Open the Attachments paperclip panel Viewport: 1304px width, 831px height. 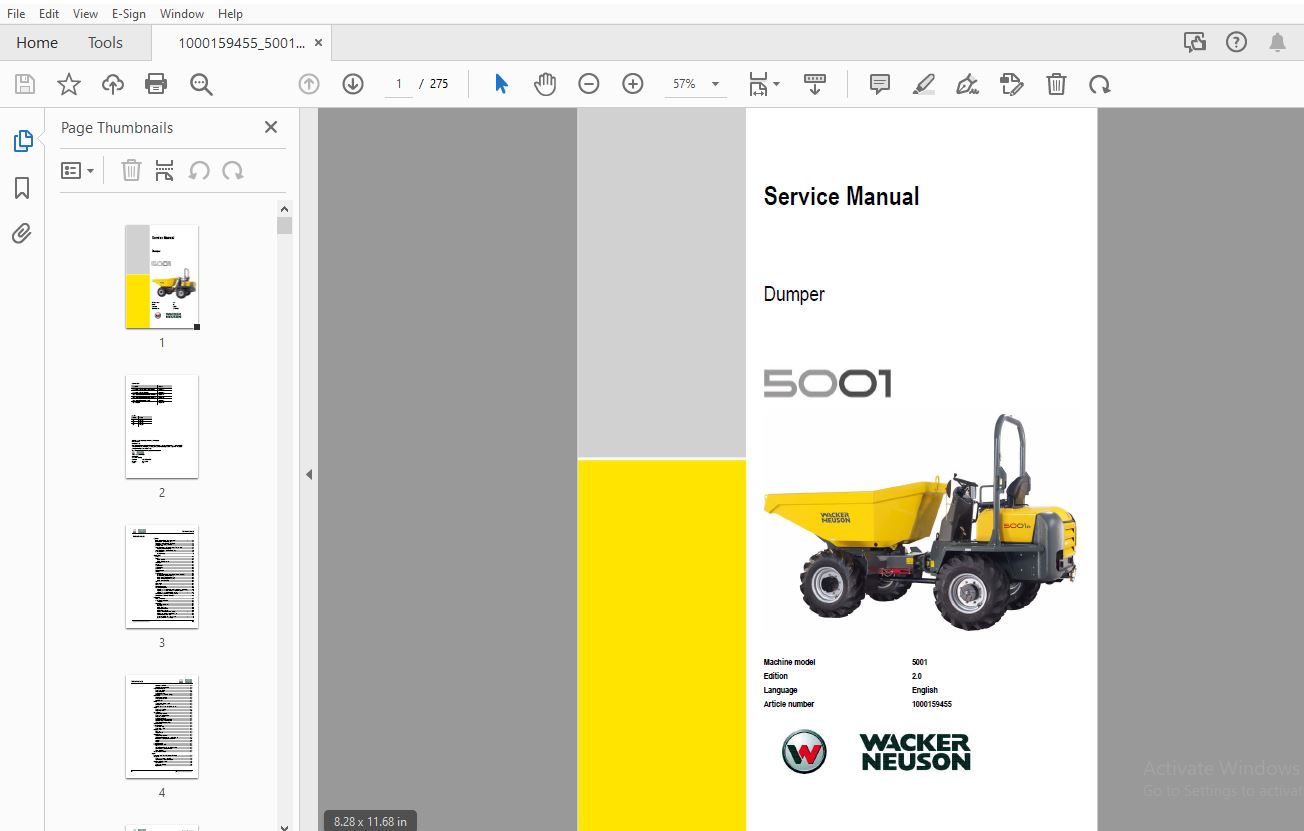click(x=22, y=234)
